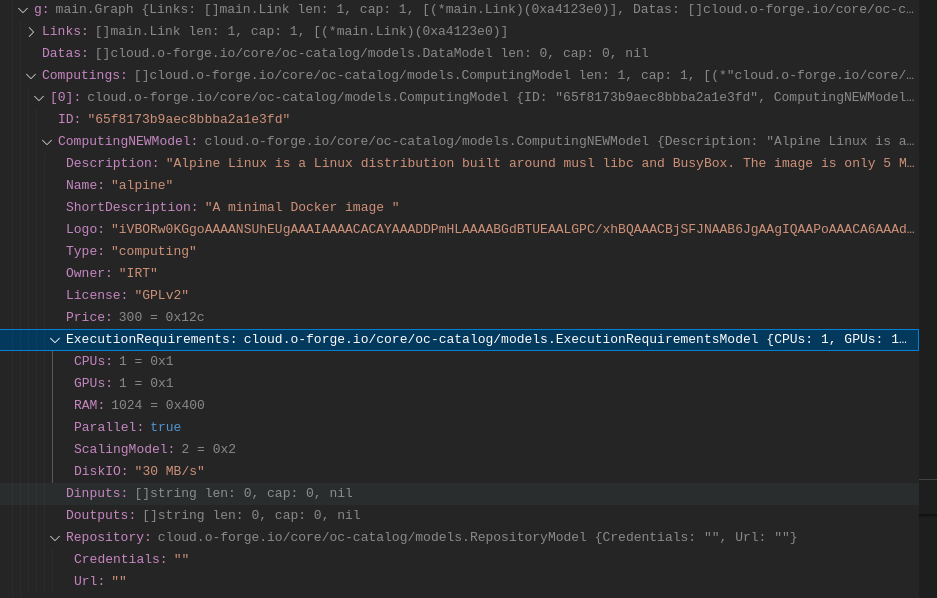
Task: Select the Price variable row
Action: tap(135, 317)
